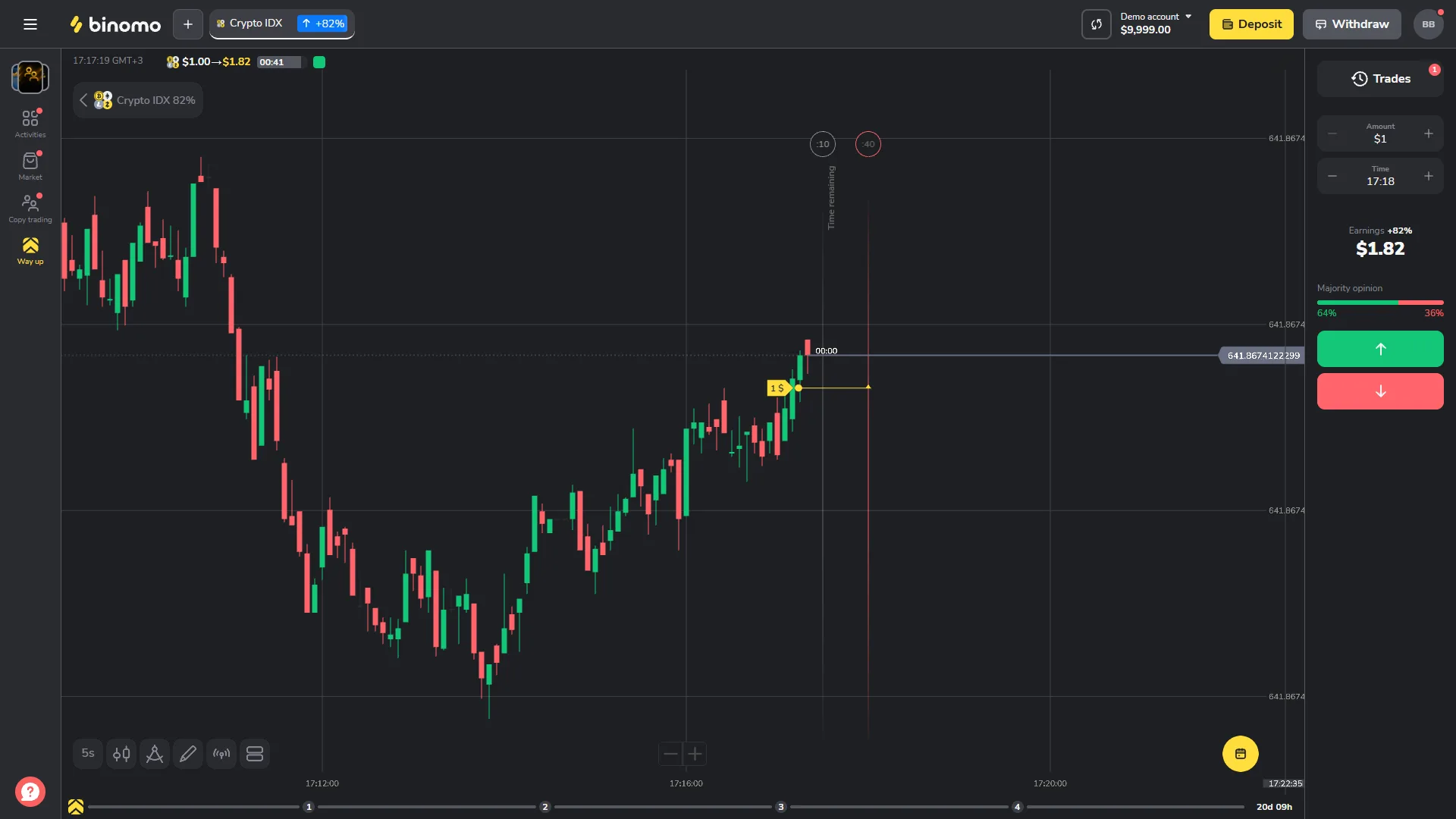The image size is (1456, 819).
Task: Decrease the trade amount with minus
Action: tap(1332, 133)
